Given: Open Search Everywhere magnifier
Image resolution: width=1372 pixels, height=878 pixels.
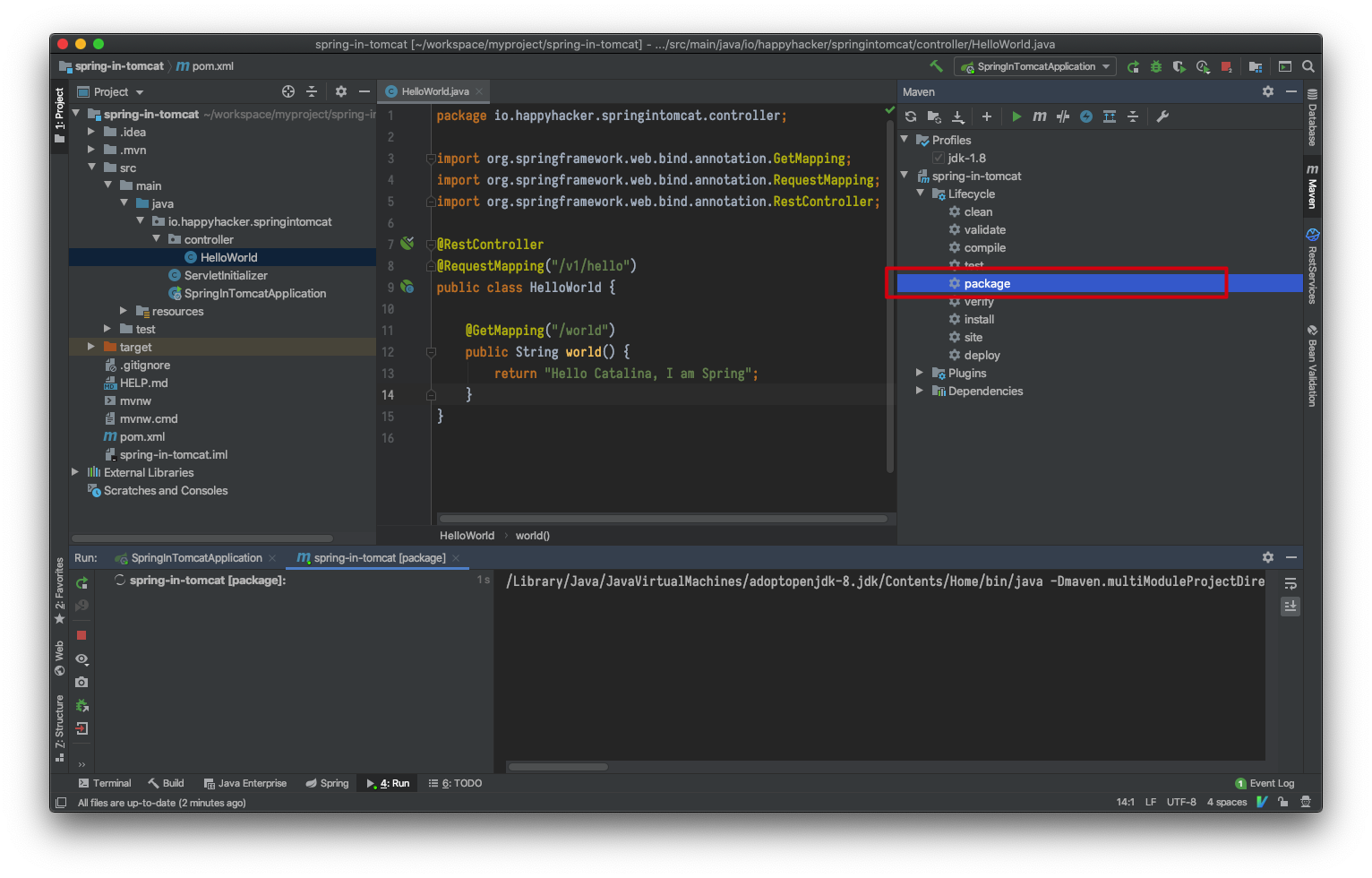Looking at the screenshot, I should tap(1308, 66).
